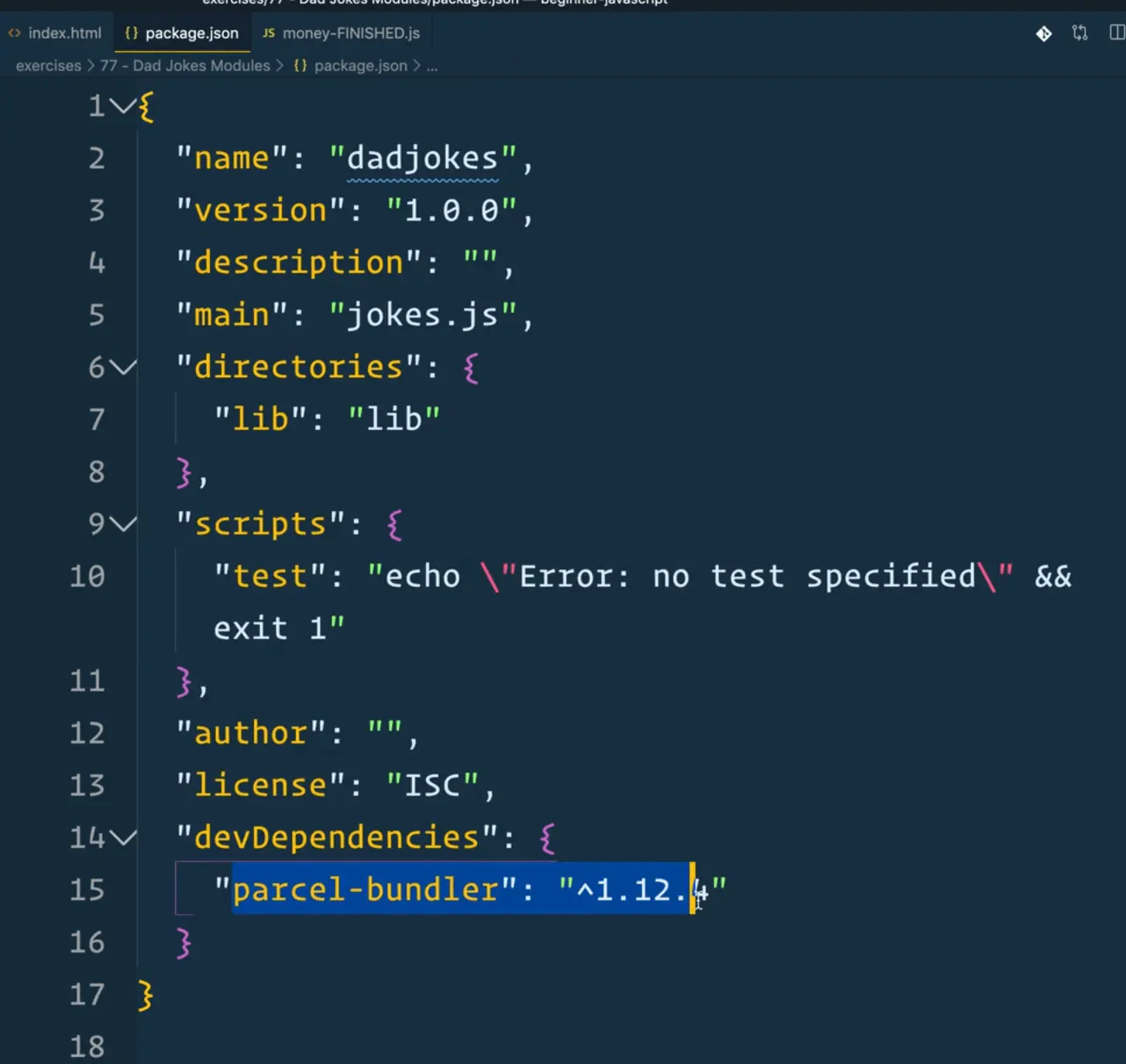Fold the directories block at line 6
The image size is (1126, 1064).
[122, 367]
